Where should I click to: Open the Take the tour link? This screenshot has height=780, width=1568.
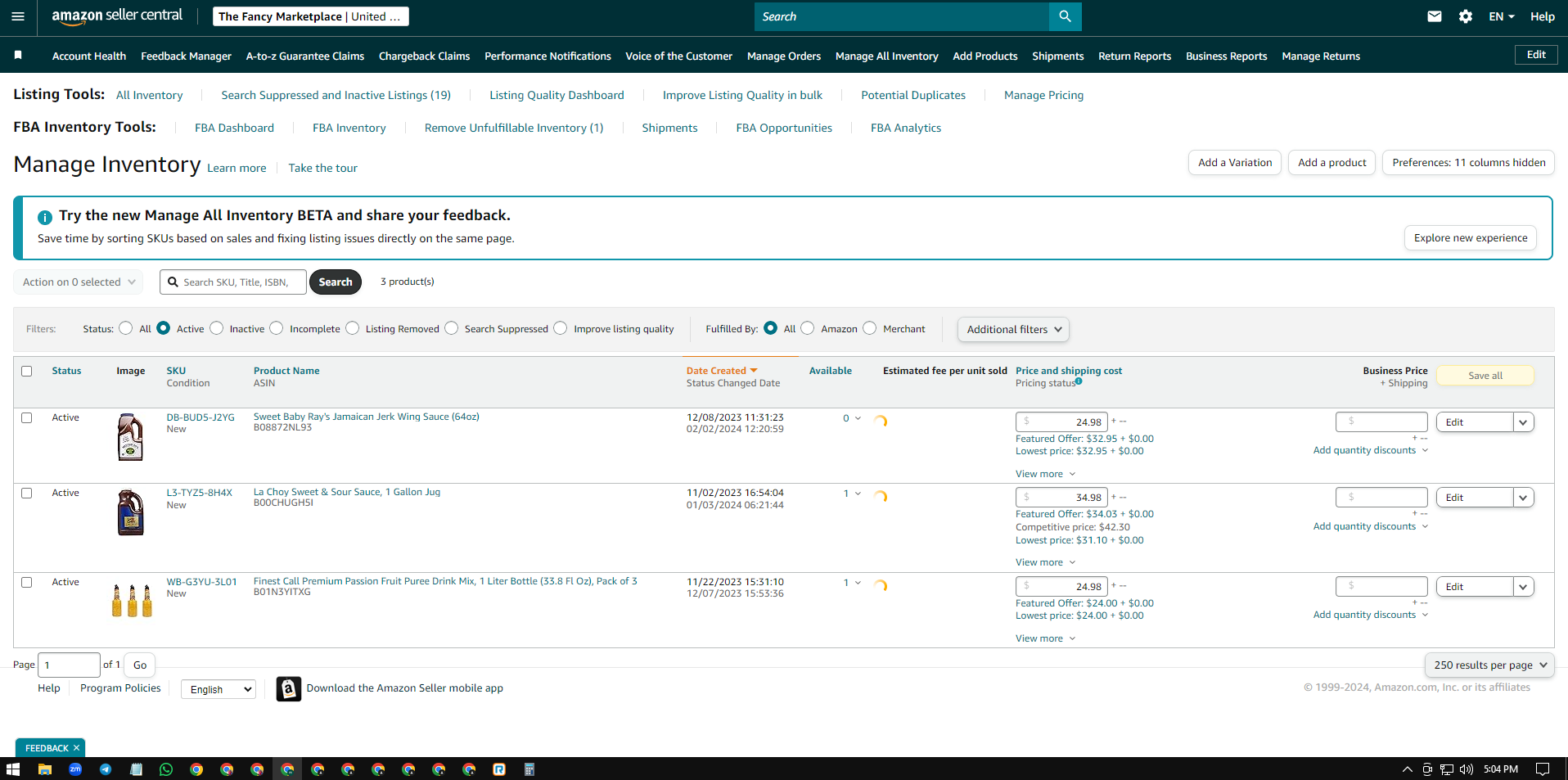pyautogui.click(x=322, y=168)
